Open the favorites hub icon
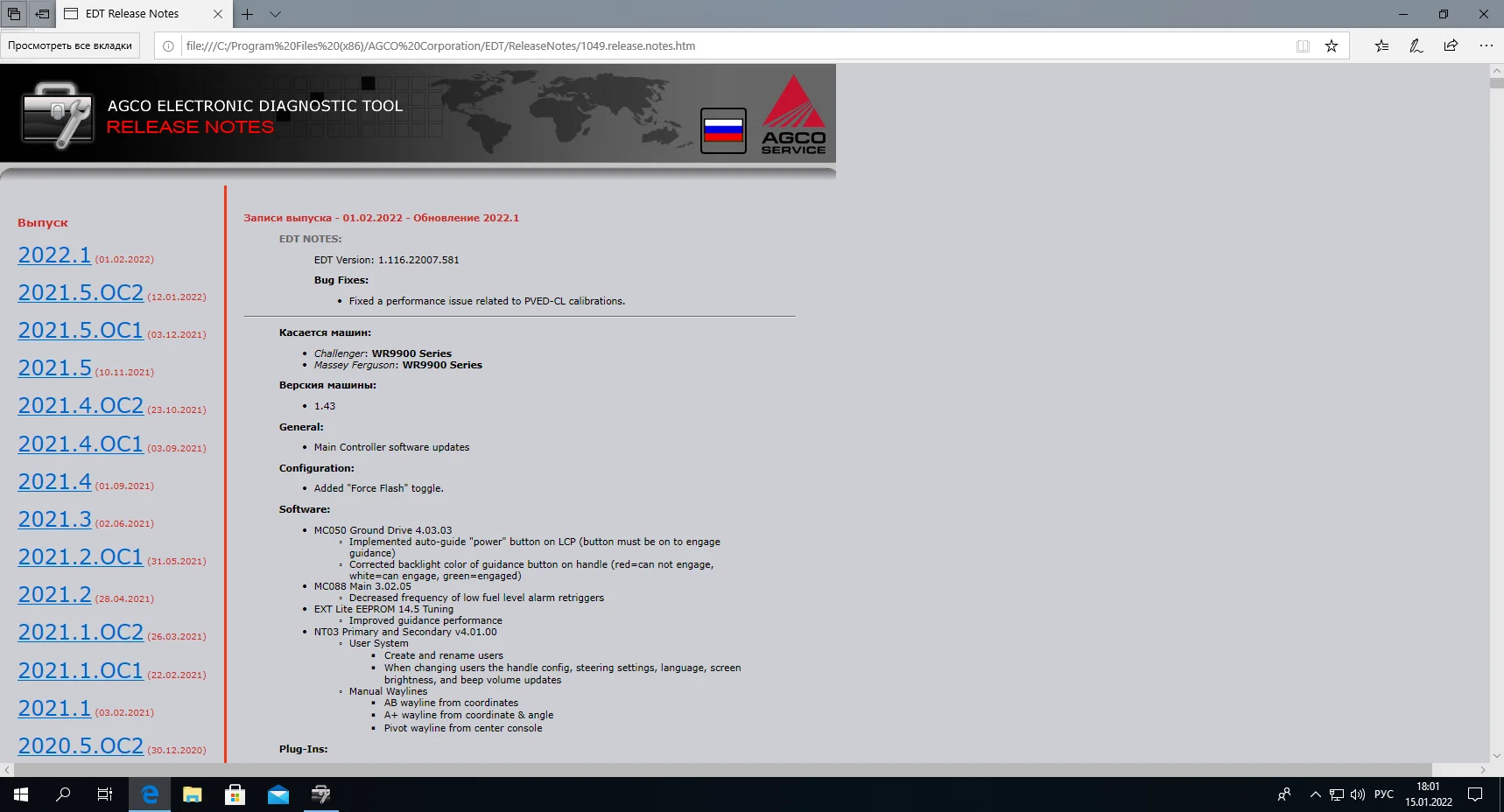Screen dimensions: 1504x812 tap(1381, 46)
